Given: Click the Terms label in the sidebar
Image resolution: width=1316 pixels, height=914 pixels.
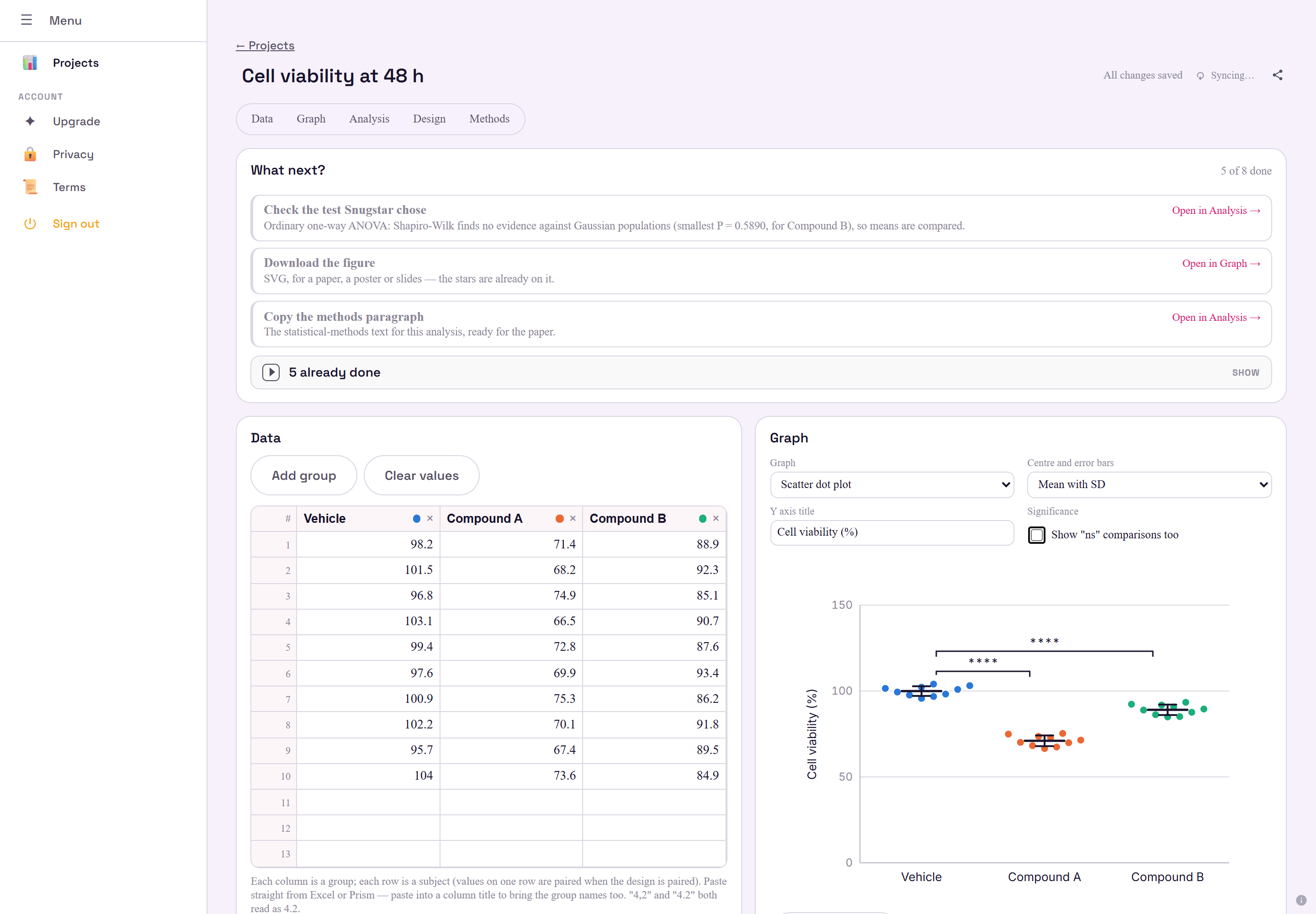Looking at the screenshot, I should coord(69,187).
